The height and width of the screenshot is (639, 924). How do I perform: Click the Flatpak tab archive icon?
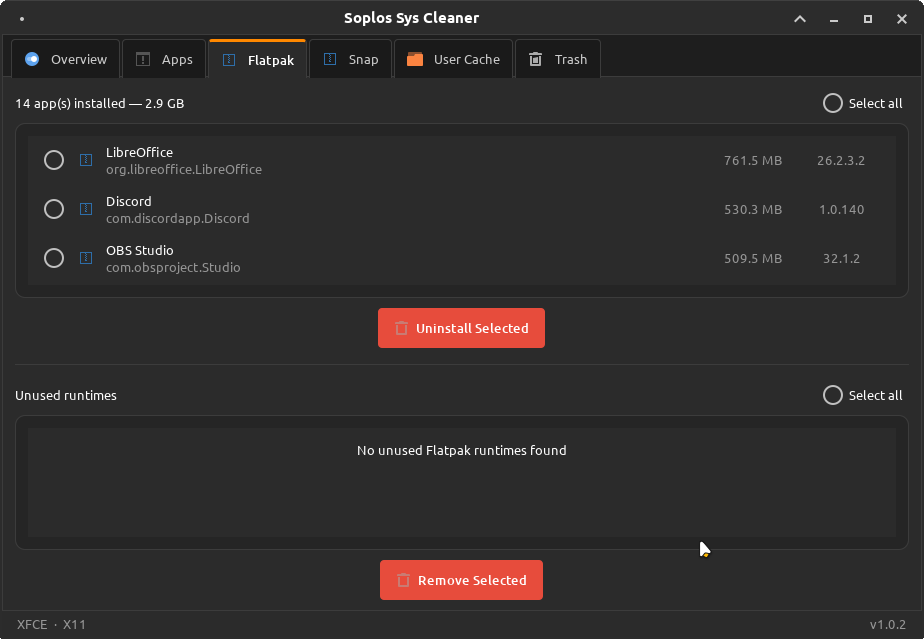pos(229,60)
